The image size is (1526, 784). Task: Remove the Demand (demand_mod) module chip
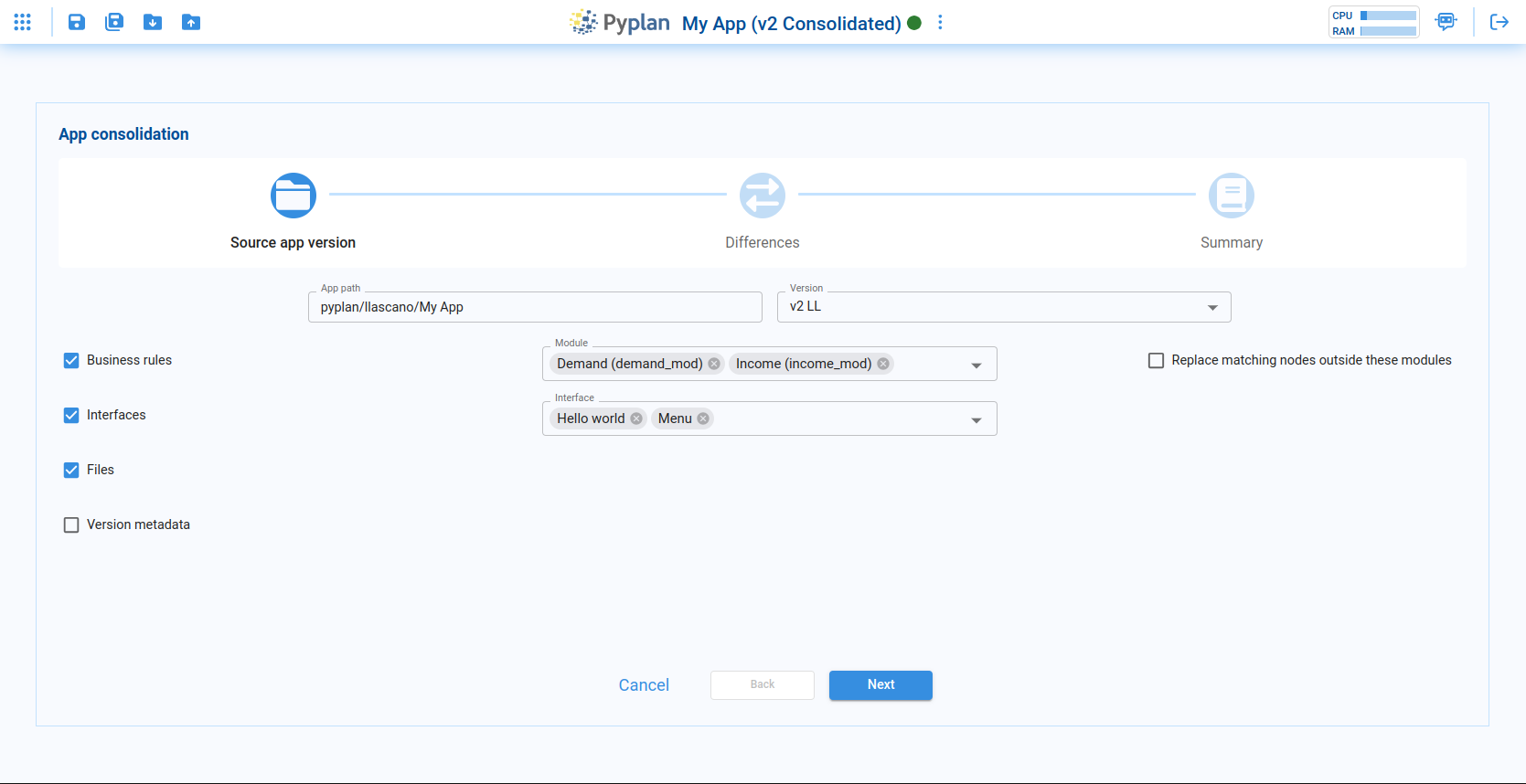point(714,364)
